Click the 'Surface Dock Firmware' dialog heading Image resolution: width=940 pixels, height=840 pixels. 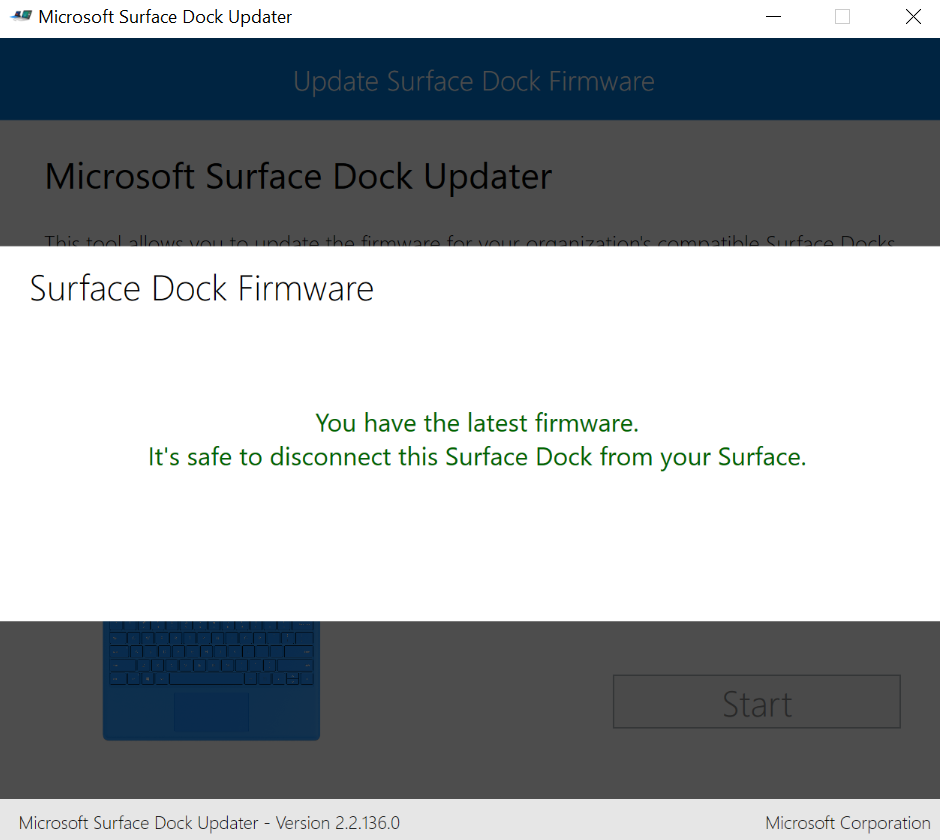(x=201, y=288)
